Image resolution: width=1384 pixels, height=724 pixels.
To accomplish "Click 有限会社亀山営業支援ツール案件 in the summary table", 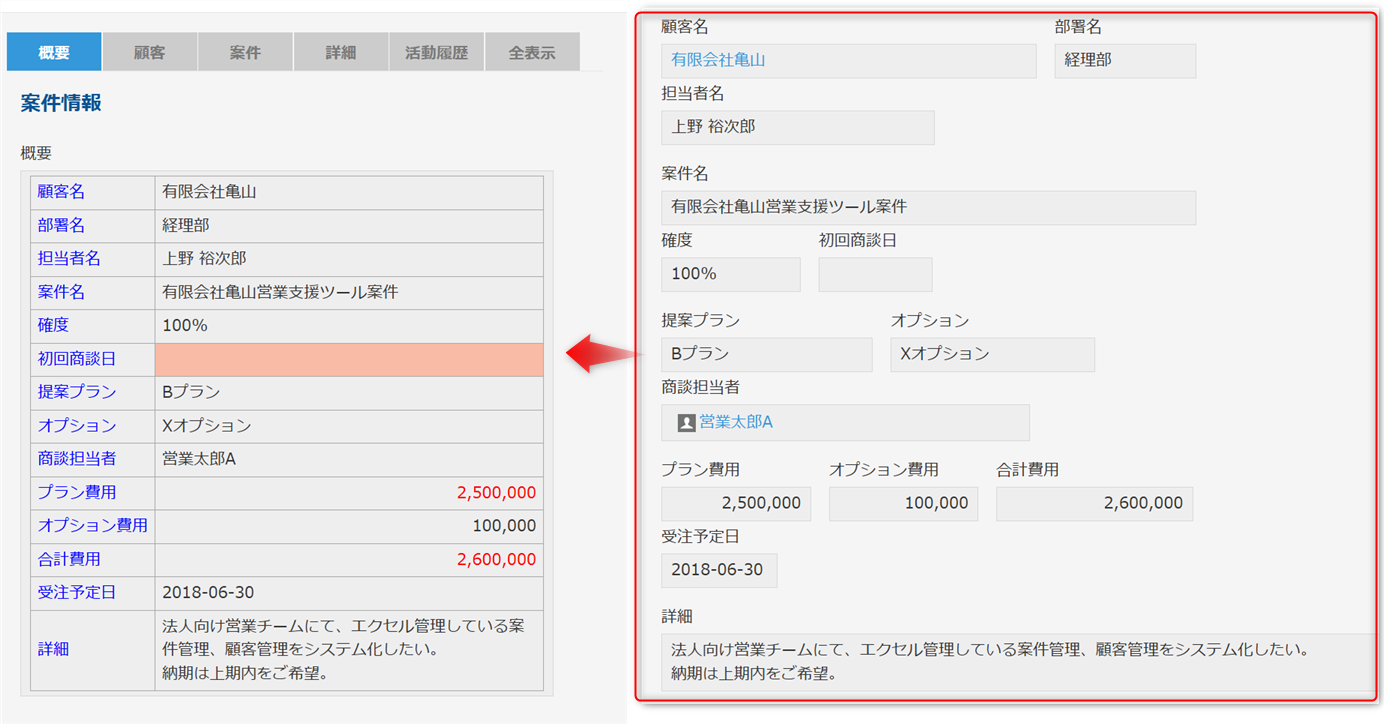I will click(x=280, y=292).
